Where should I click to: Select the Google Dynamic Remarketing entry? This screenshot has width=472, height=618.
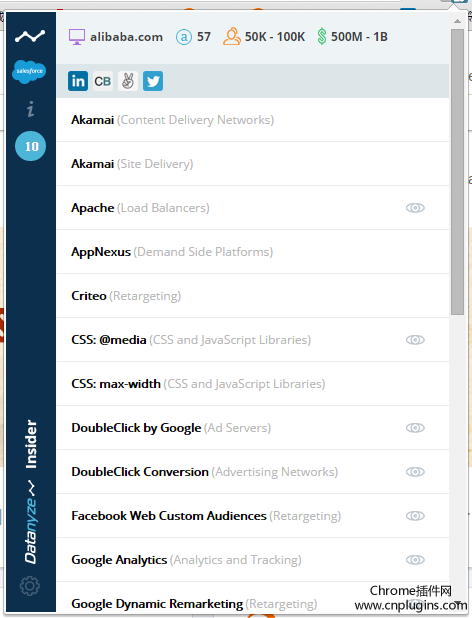253,597
